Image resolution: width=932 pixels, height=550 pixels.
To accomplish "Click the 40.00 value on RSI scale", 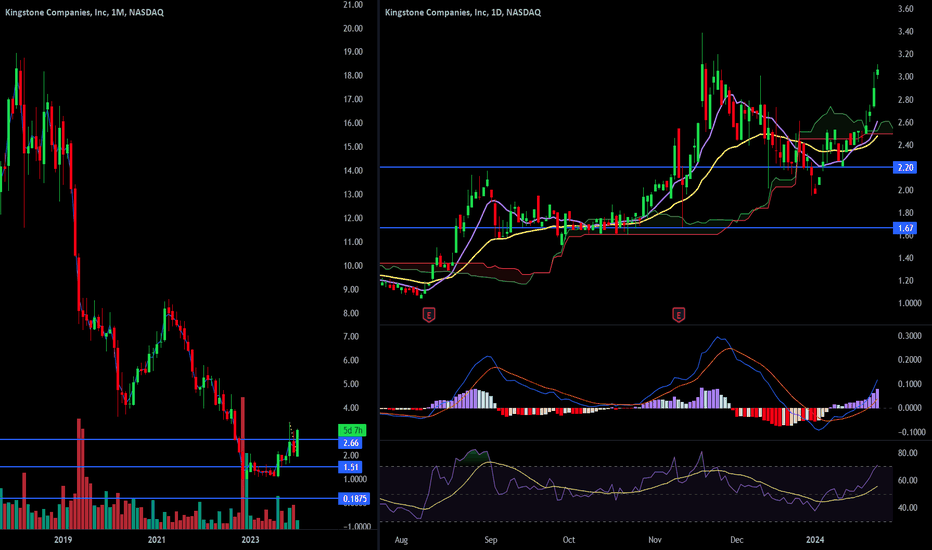I will click(907, 508).
